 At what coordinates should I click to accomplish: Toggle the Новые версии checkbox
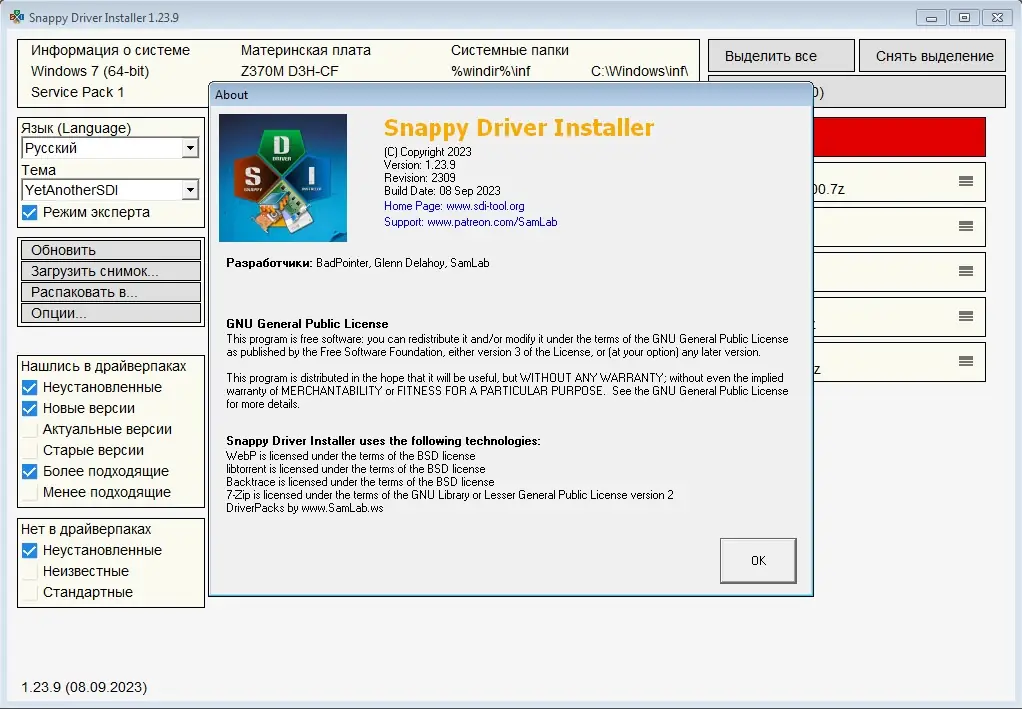click(x=29, y=409)
